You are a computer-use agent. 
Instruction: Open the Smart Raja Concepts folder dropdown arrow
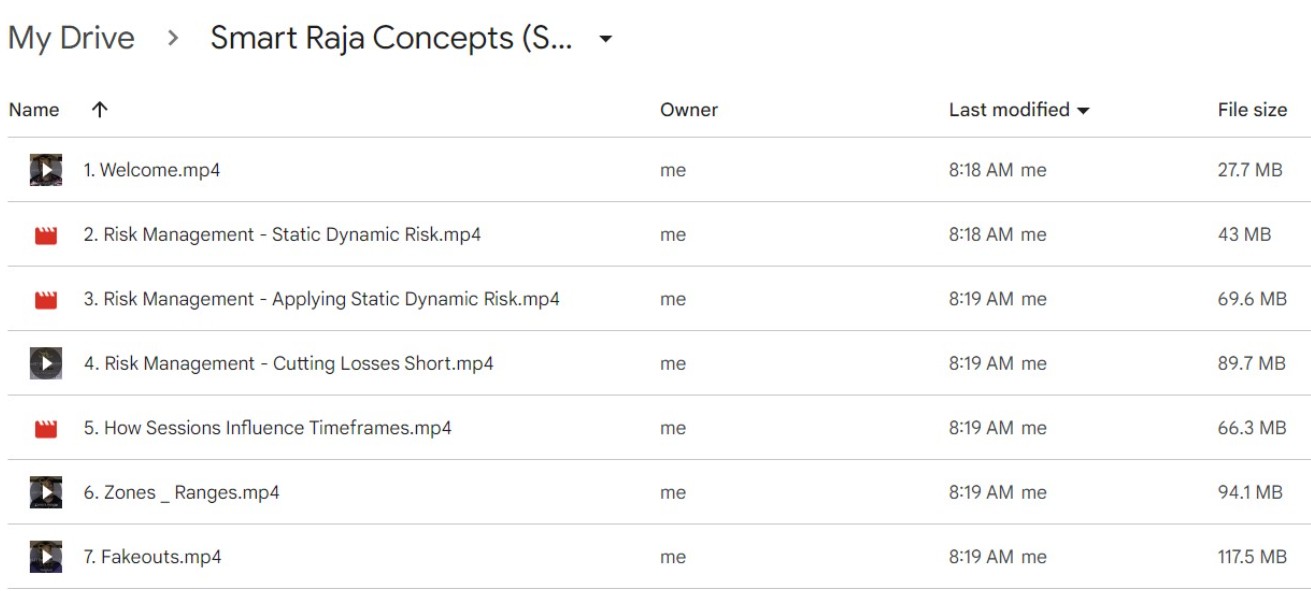(x=605, y=40)
